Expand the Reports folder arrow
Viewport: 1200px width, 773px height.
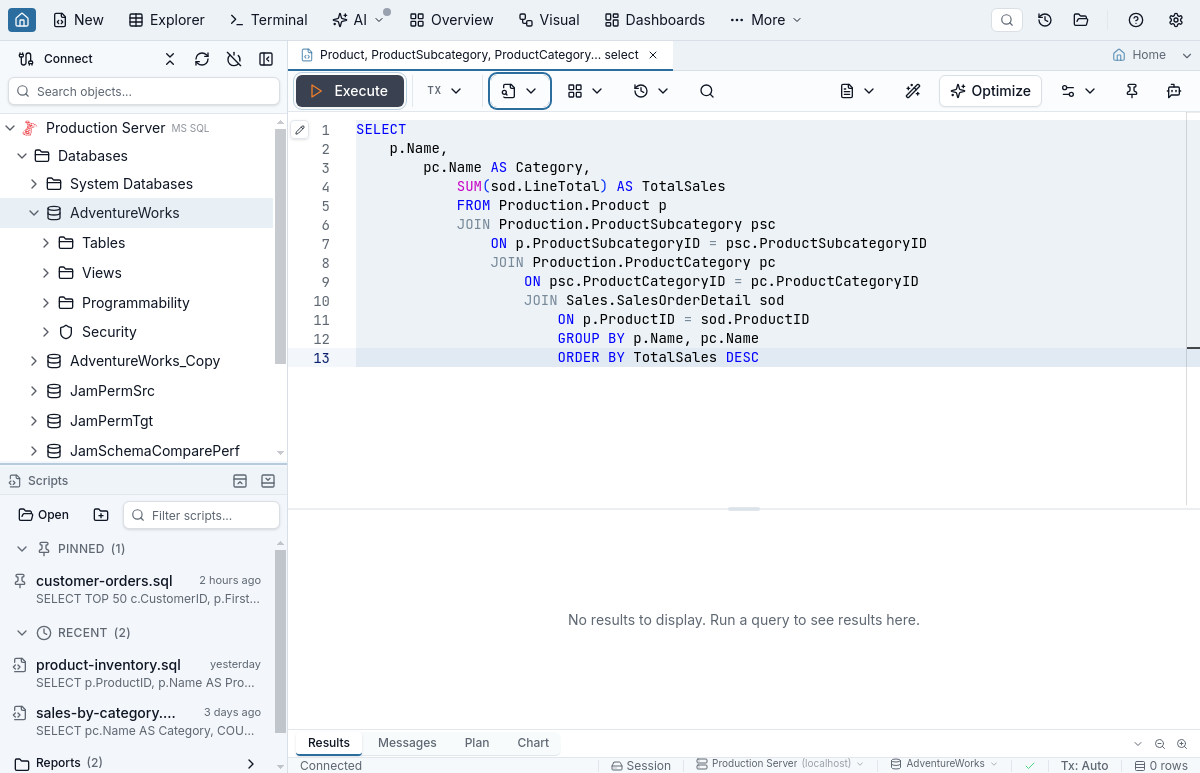click(x=250, y=764)
